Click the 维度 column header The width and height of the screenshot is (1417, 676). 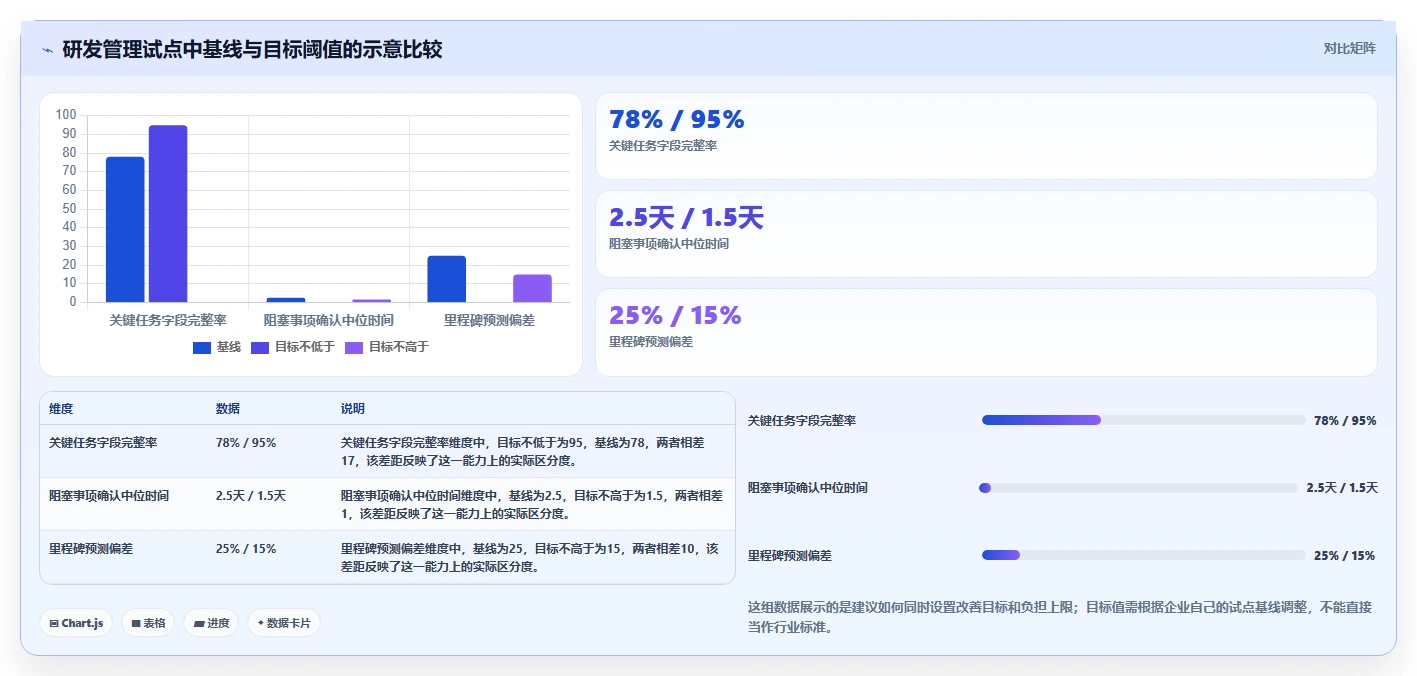pyautogui.click(x=61, y=409)
